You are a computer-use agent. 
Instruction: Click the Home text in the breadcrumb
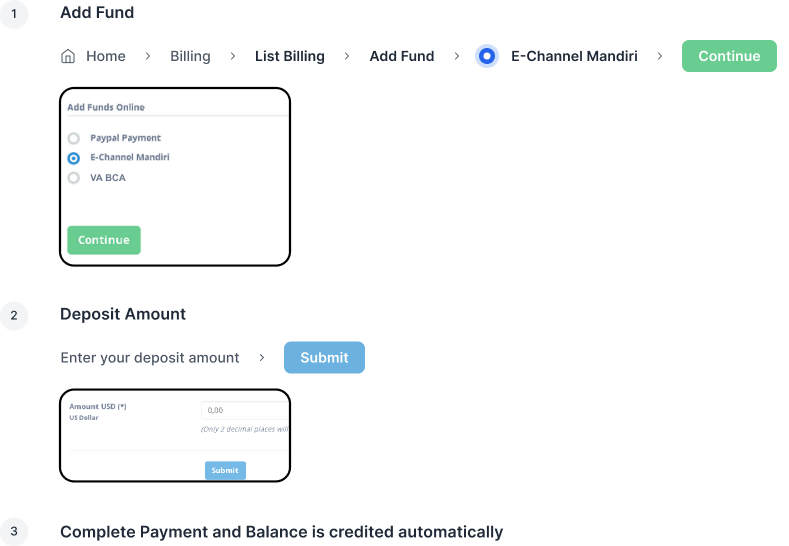tap(106, 56)
